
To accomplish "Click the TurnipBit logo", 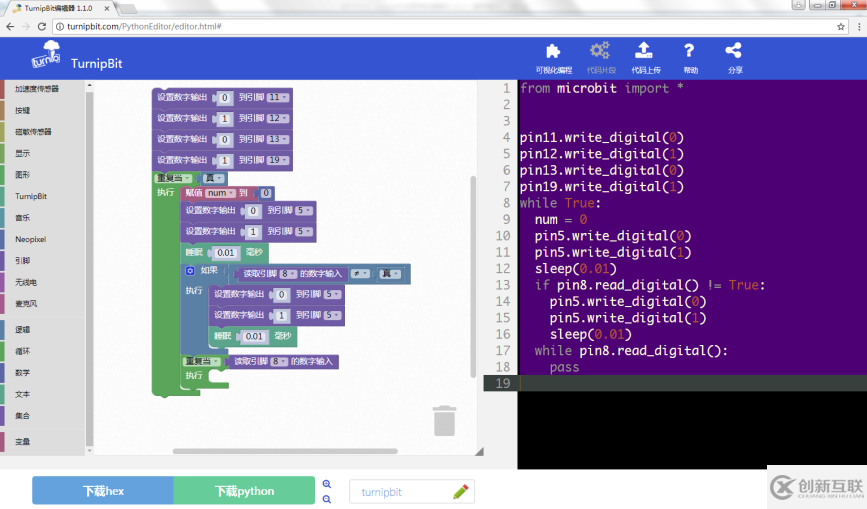I will tap(46, 54).
